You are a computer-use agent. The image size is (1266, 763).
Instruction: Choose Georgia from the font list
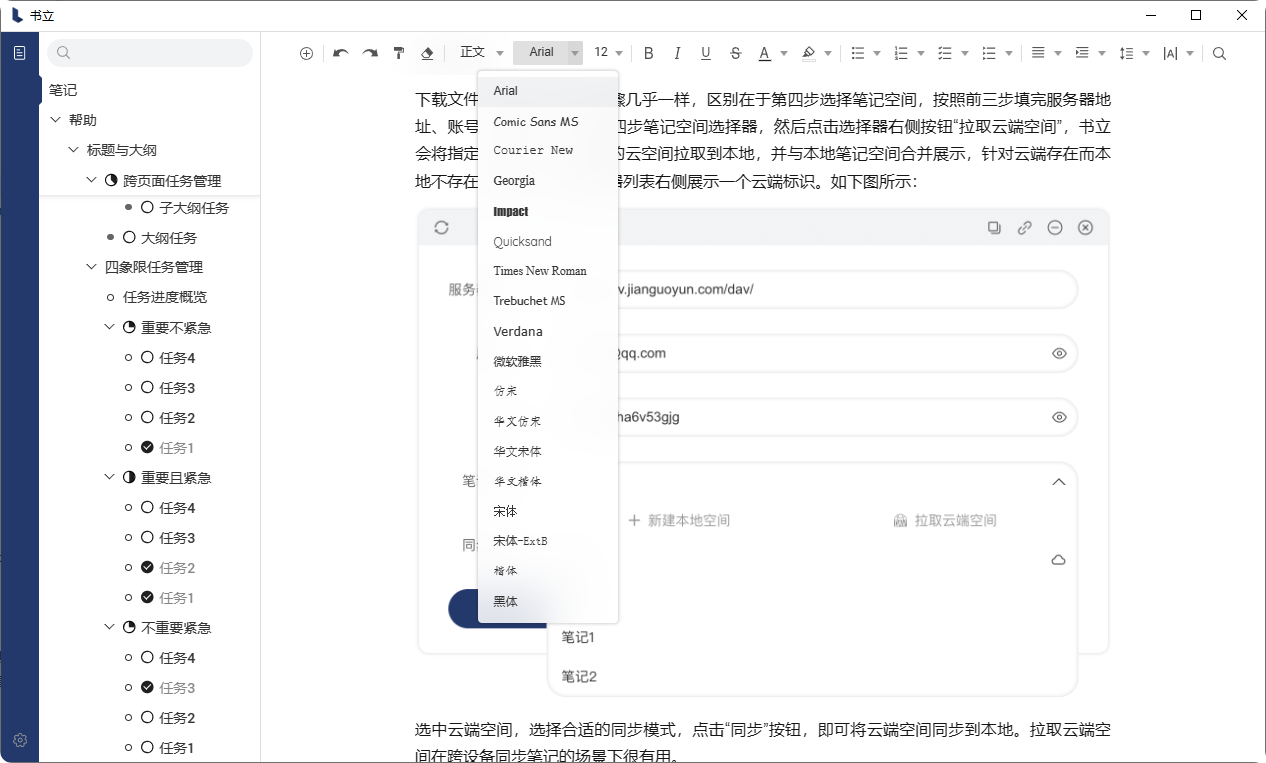[514, 181]
